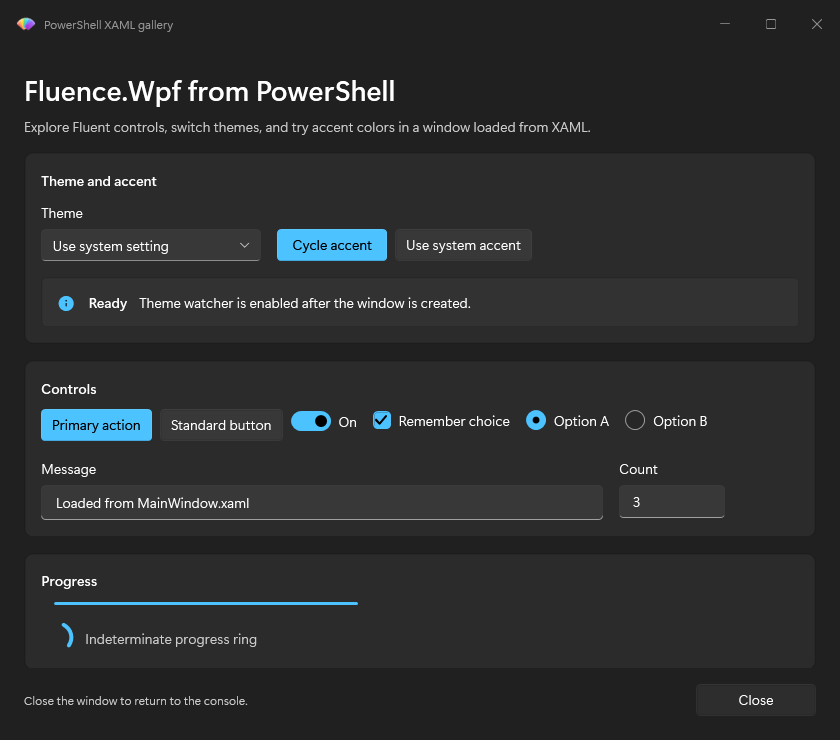Open the Theme dropdown 'Use system setting'

click(151, 245)
